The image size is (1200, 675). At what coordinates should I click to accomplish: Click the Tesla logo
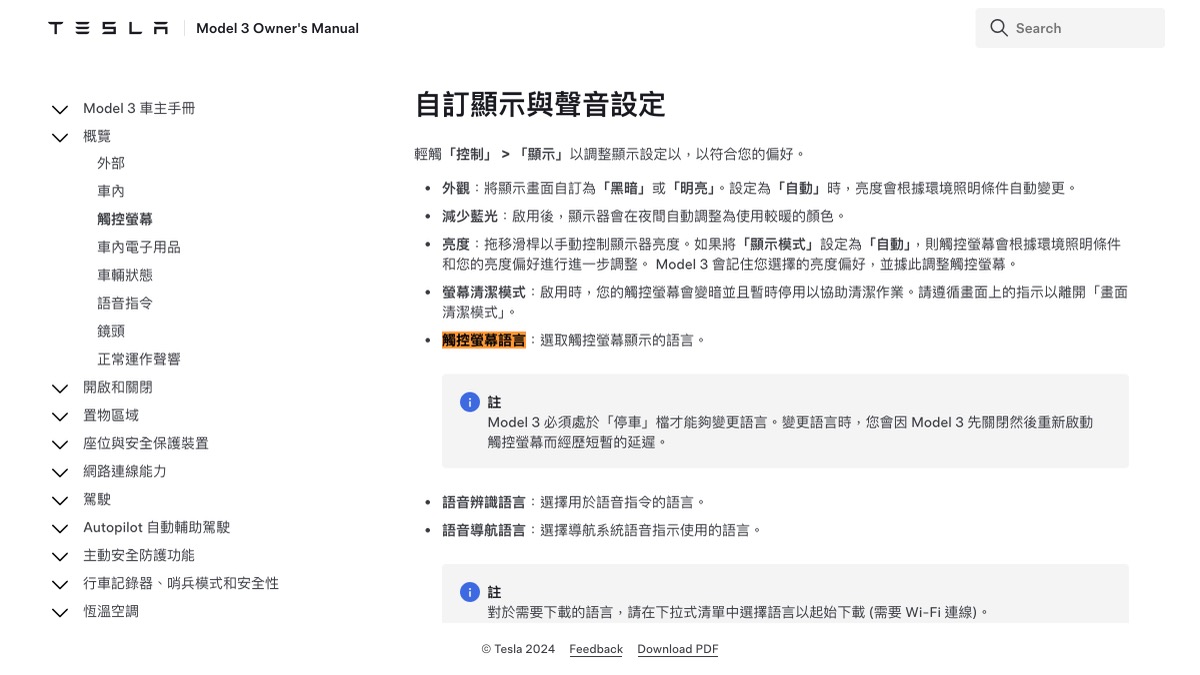(x=108, y=28)
